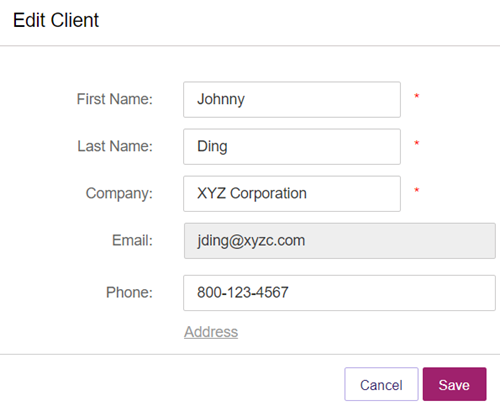Click the red asterisk beside First Name

416,96
